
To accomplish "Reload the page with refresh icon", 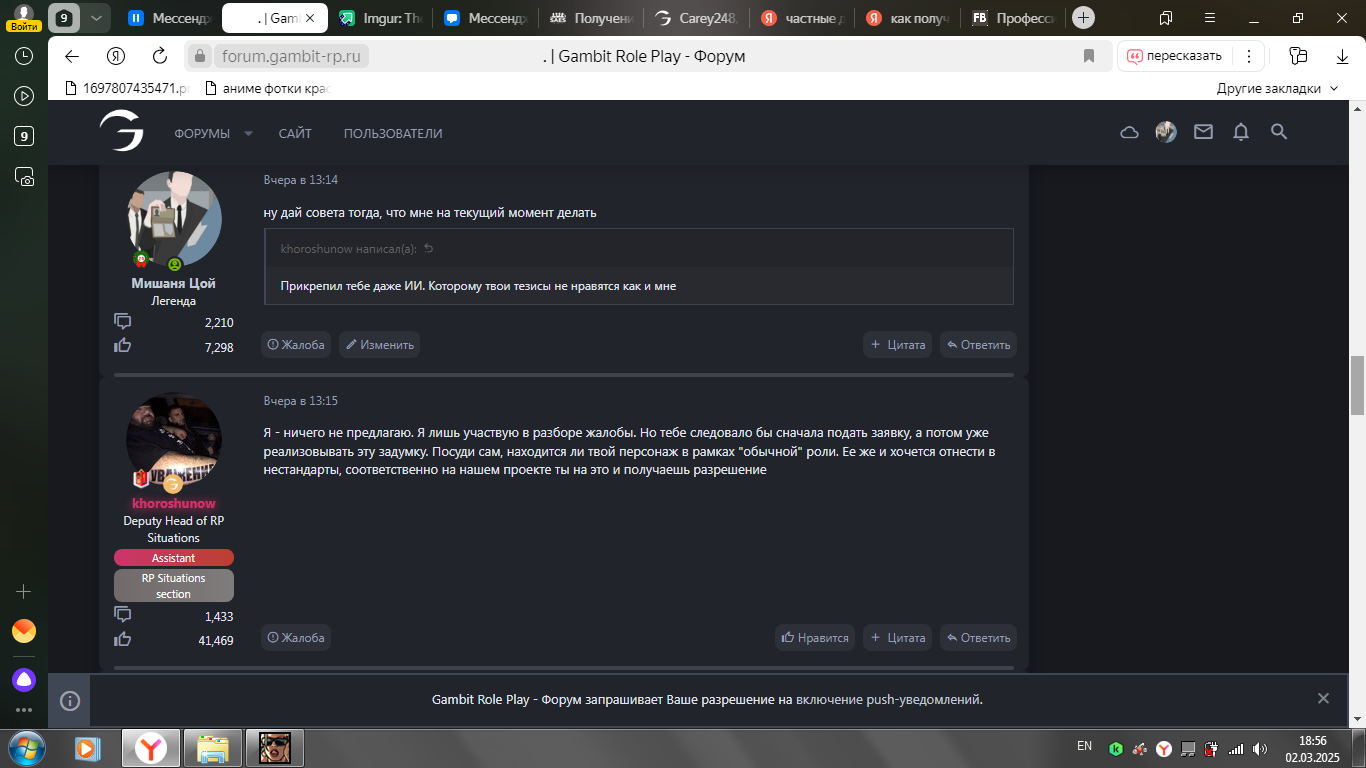I will pyautogui.click(x=160, y=56).
